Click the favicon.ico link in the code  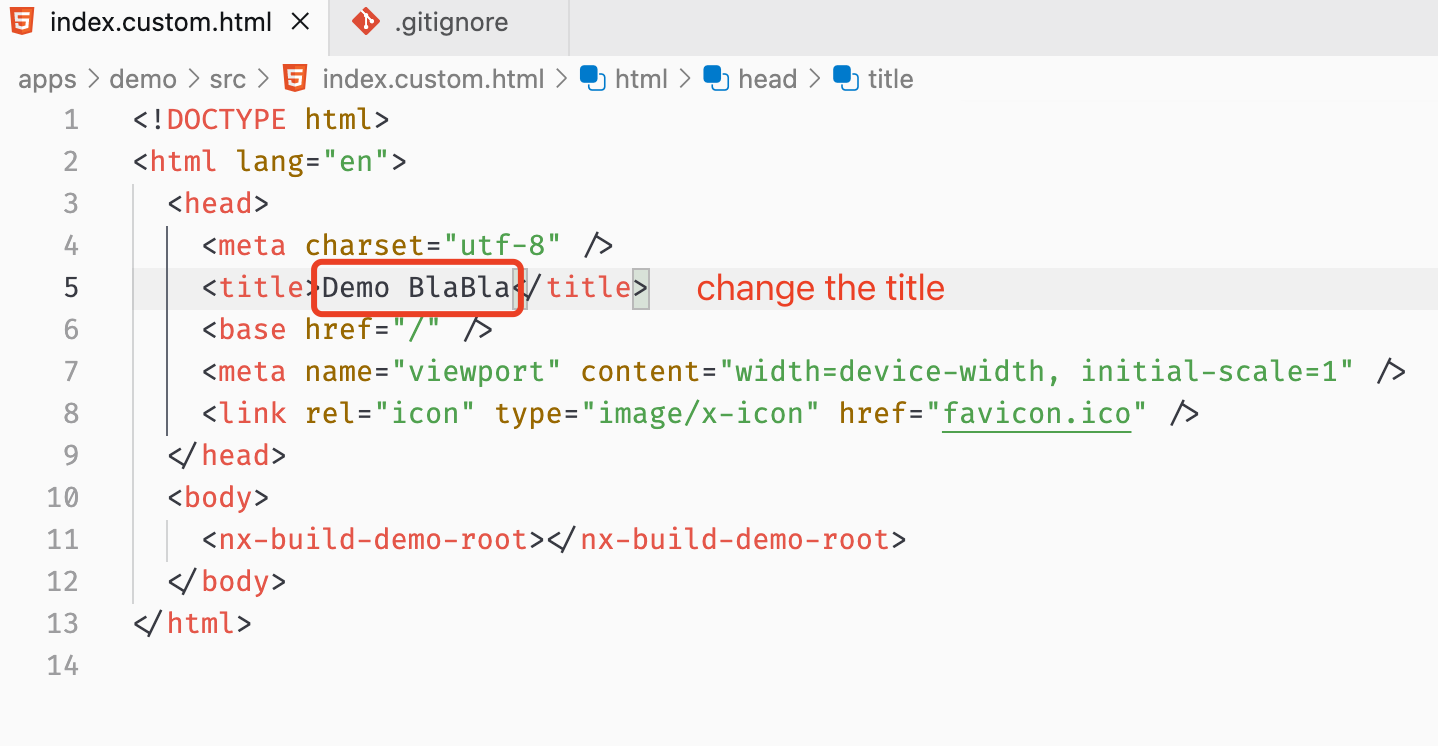1036,413
